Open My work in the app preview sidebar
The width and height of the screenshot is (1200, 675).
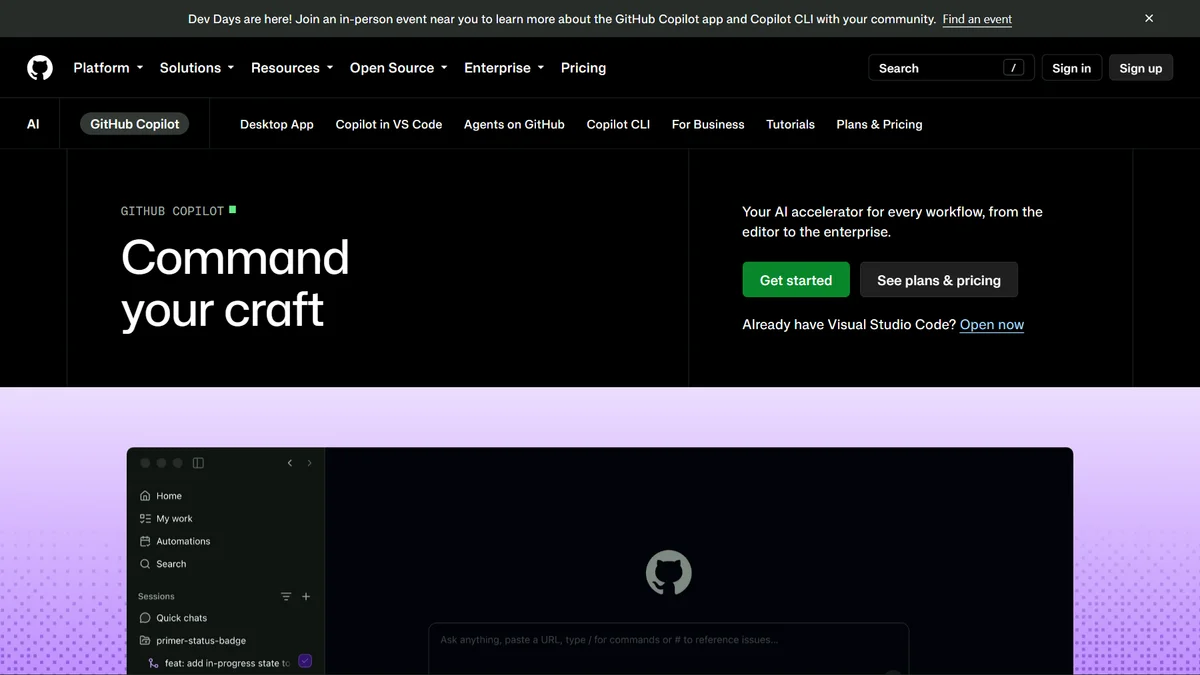pyautogui.click(x=166, y=519)
